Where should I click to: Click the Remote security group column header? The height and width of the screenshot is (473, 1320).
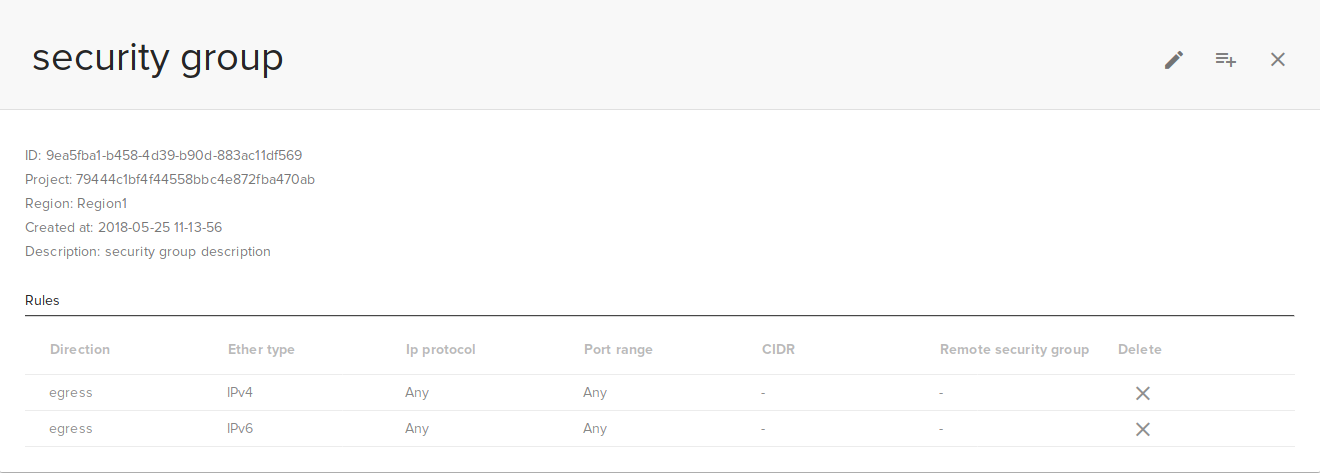click(1014, 349)
